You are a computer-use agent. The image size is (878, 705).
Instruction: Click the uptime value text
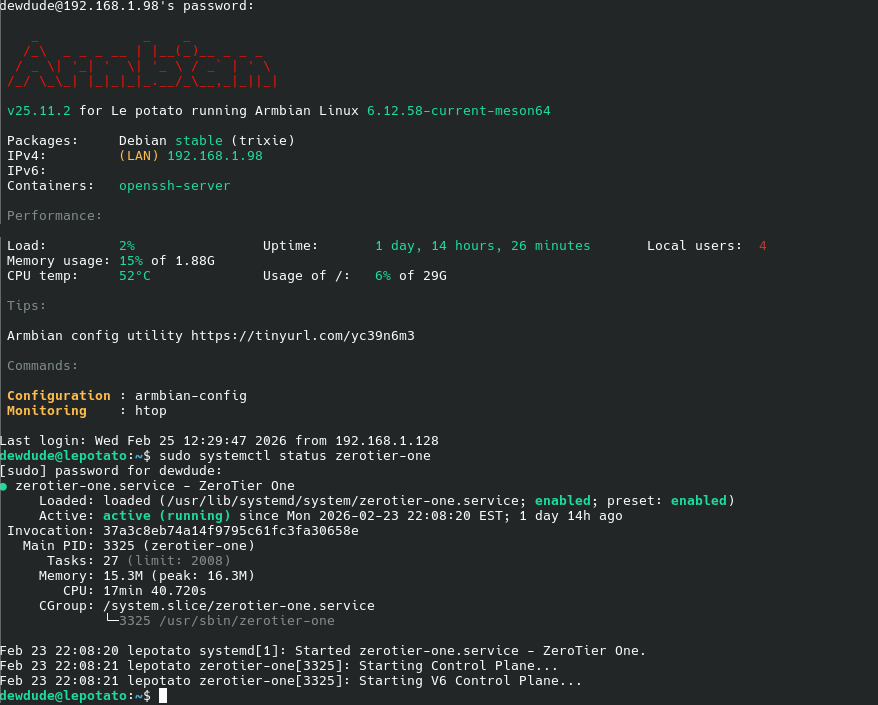point(482,246)
